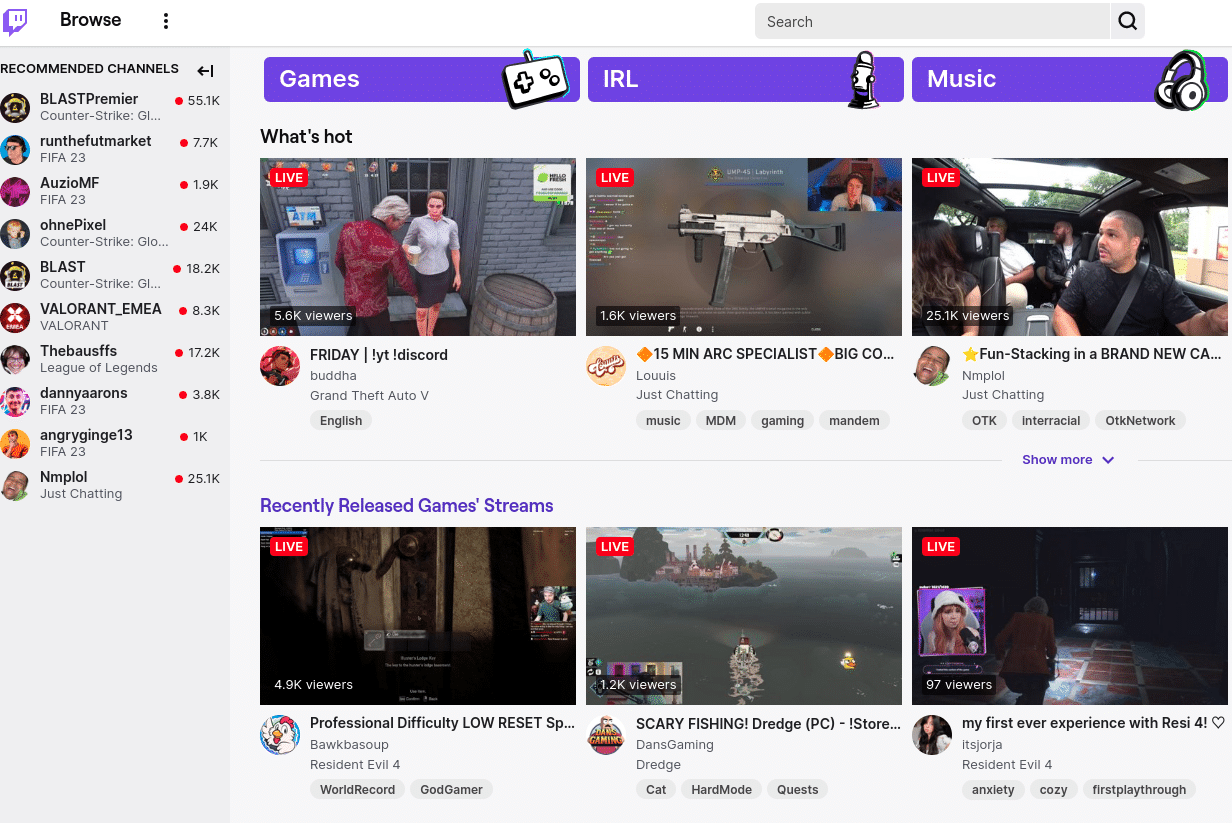The image size is (1232, 823).
Task: Click Nmplol's avatar under car stream
Action: pyautogui.click(x=932, y=366)
